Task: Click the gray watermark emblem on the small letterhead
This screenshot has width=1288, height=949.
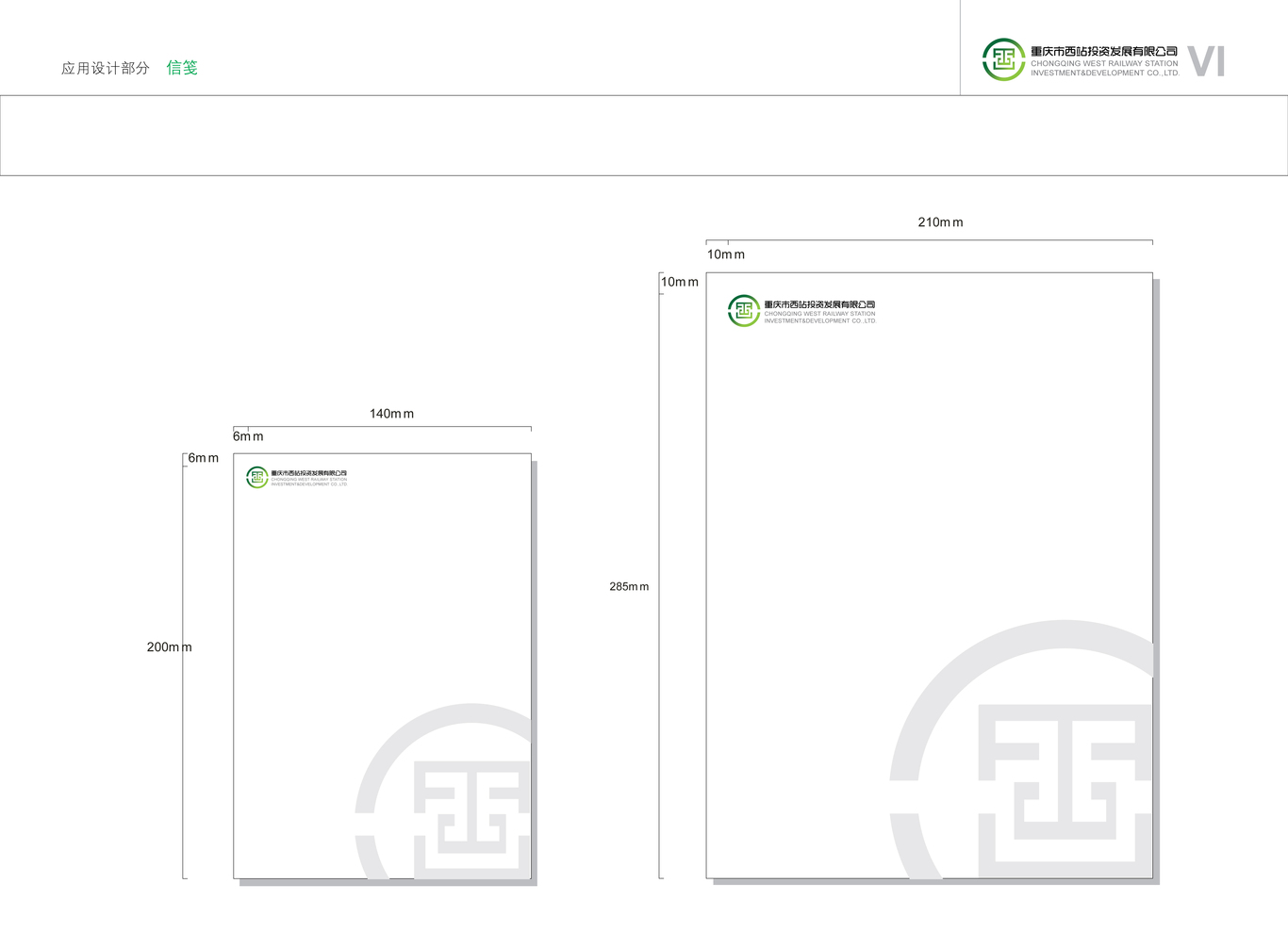Action: (x=443, y=792)
